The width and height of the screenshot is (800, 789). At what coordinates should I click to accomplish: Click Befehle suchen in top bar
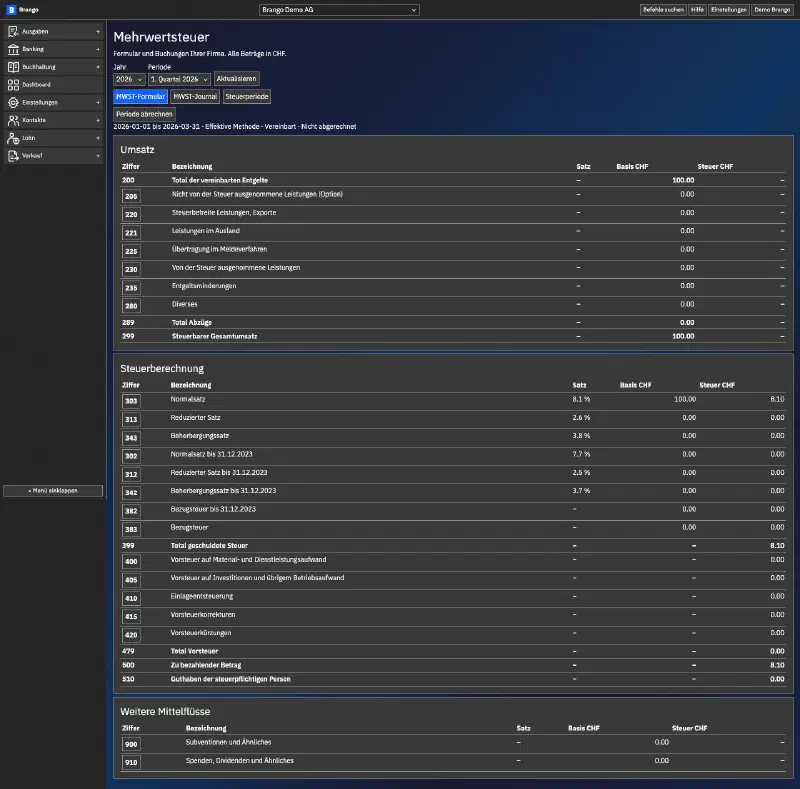(663, 10)
